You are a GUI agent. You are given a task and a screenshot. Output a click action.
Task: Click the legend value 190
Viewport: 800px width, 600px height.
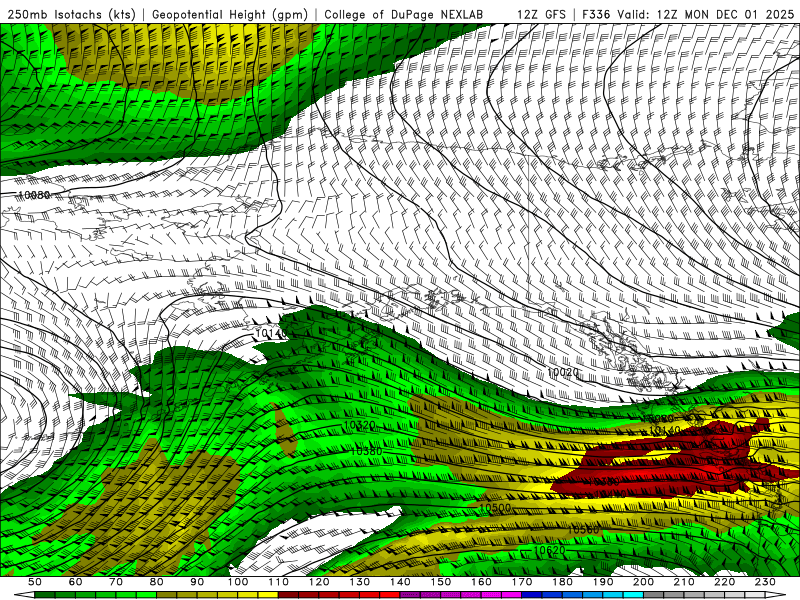pyautogui.click(x=603, y=582)
